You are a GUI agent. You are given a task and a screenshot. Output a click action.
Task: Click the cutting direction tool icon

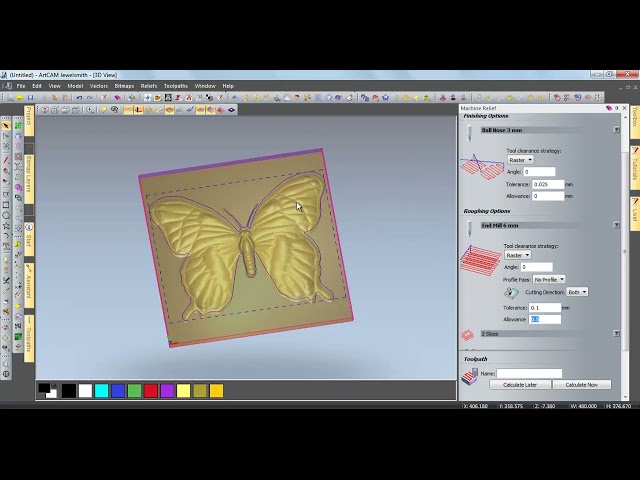point(511,292)
